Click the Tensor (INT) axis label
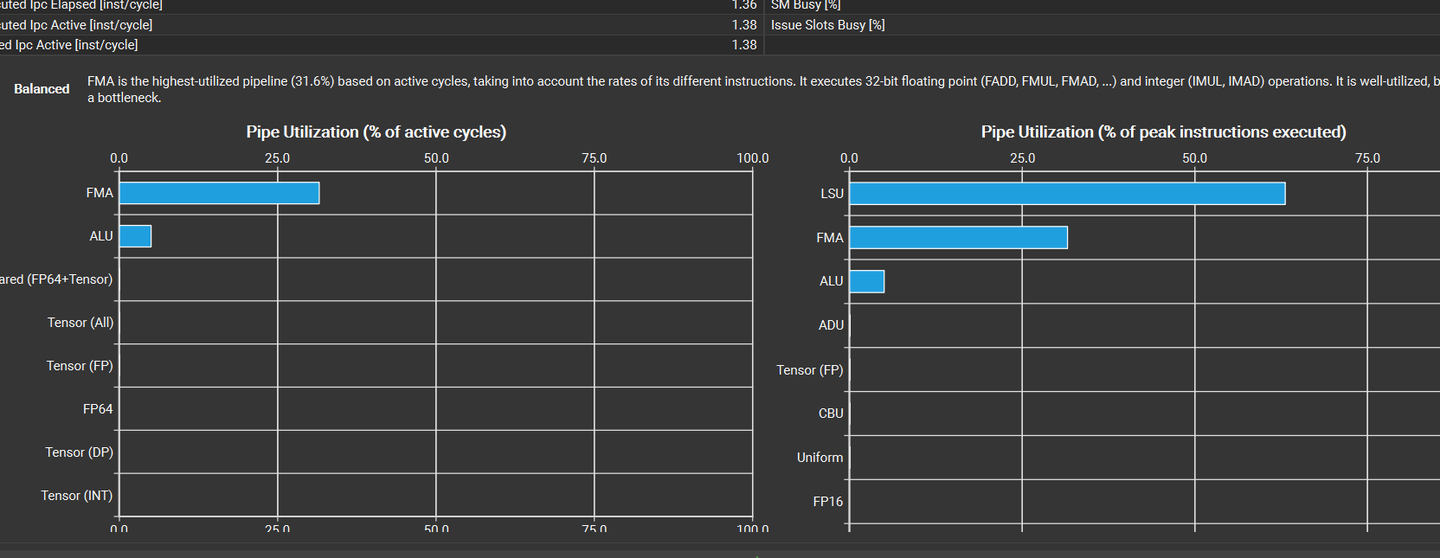 (77, 495)
